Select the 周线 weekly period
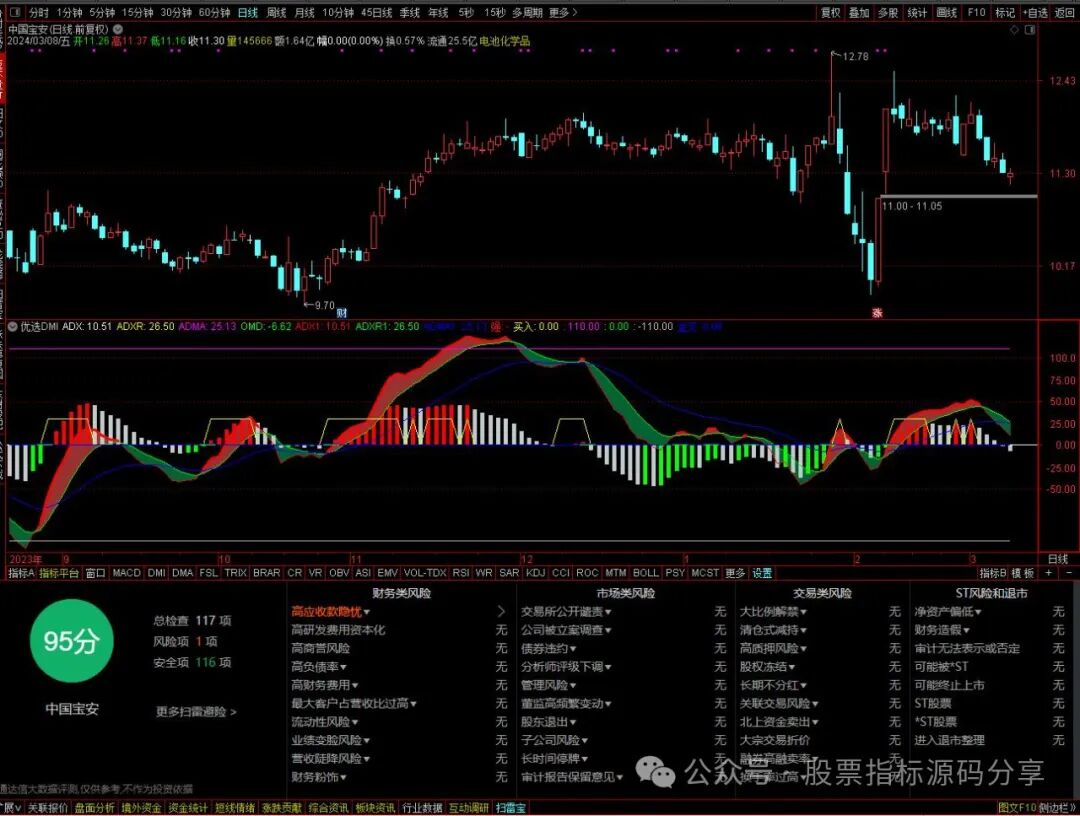This screenshot has height=816, width=1080. click(x=276, y=12)
